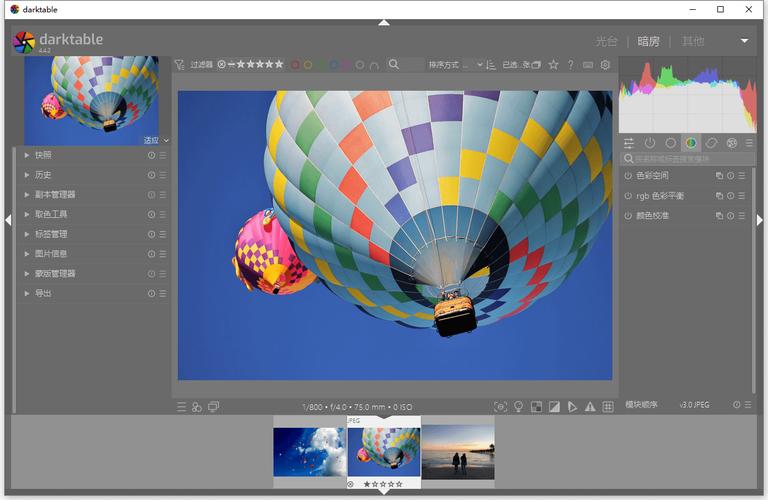Image resolution: width=768 pixels, height=500 pixels.
Task: Toggle sort direction icon
Action: (x=491, y=65)
